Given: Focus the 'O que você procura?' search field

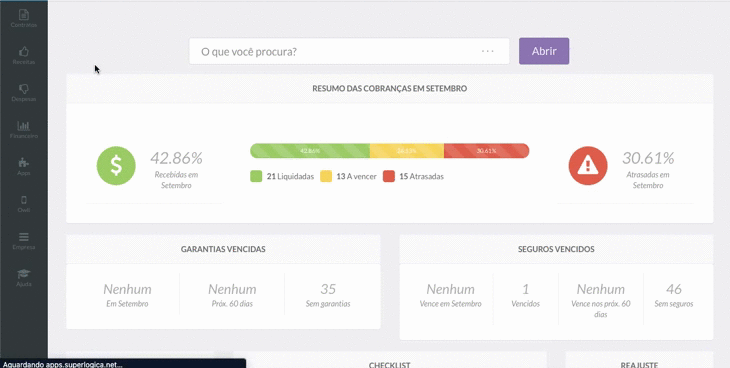Looking at the screenshot, I should [349, 51].
